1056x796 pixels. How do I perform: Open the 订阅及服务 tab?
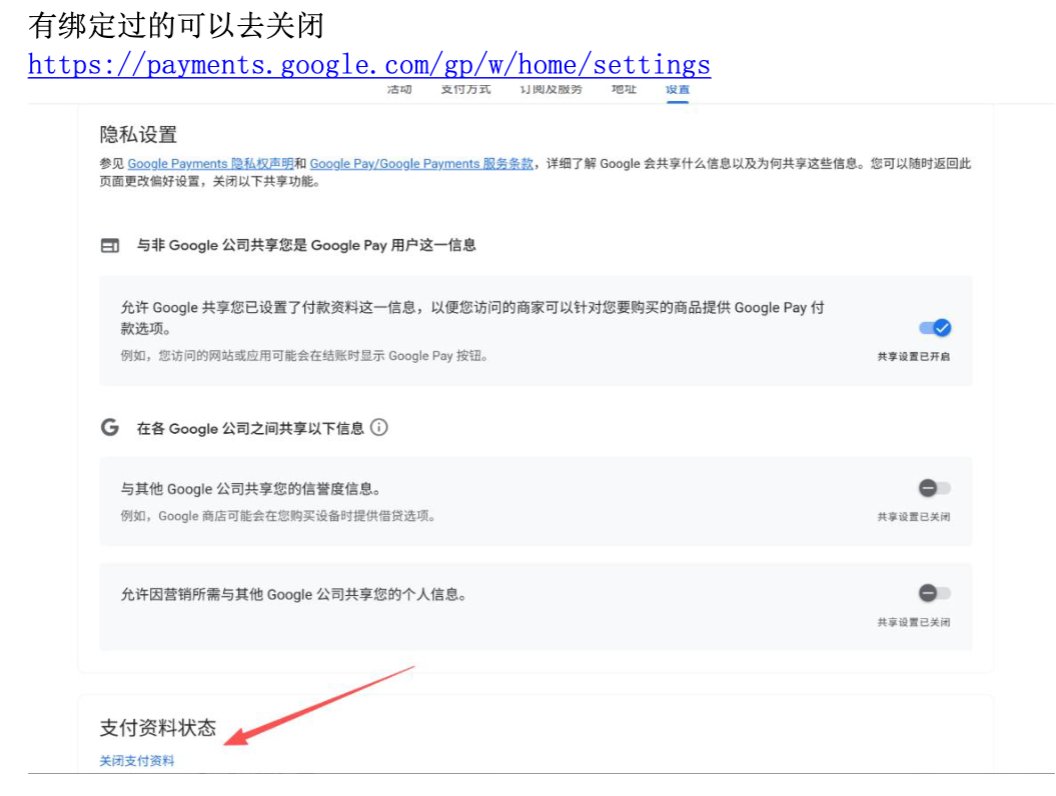pyautogui.click(x=550, y=90)
